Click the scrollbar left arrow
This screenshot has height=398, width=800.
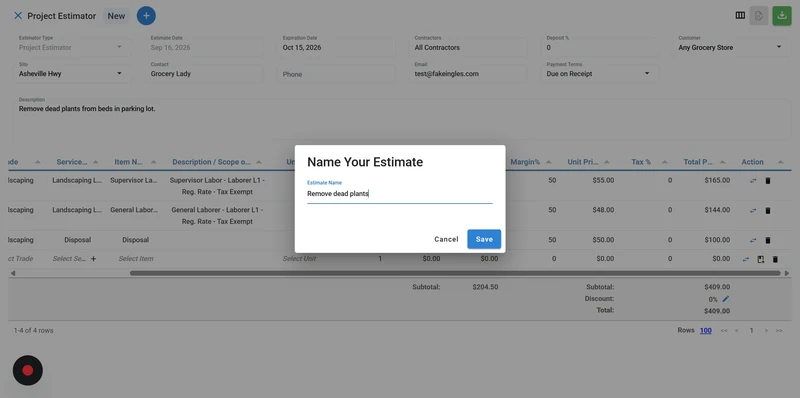pyautogui.click(x=13, y=273)
